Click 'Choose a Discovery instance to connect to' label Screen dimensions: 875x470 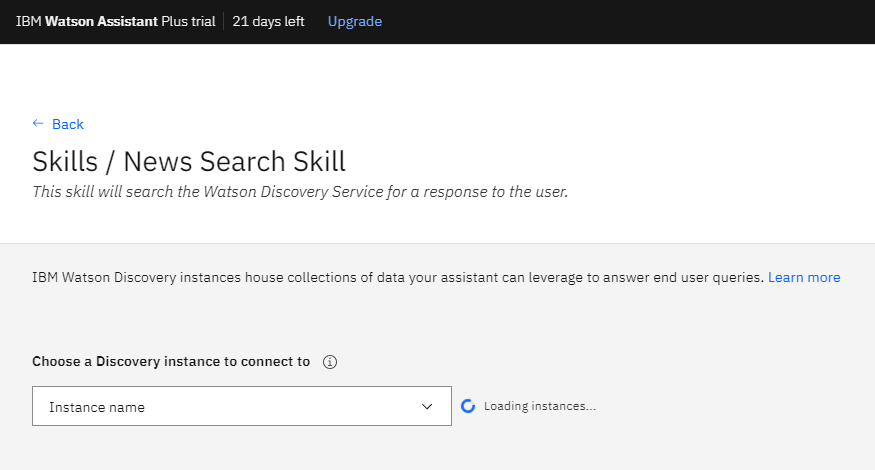[171, 361]
